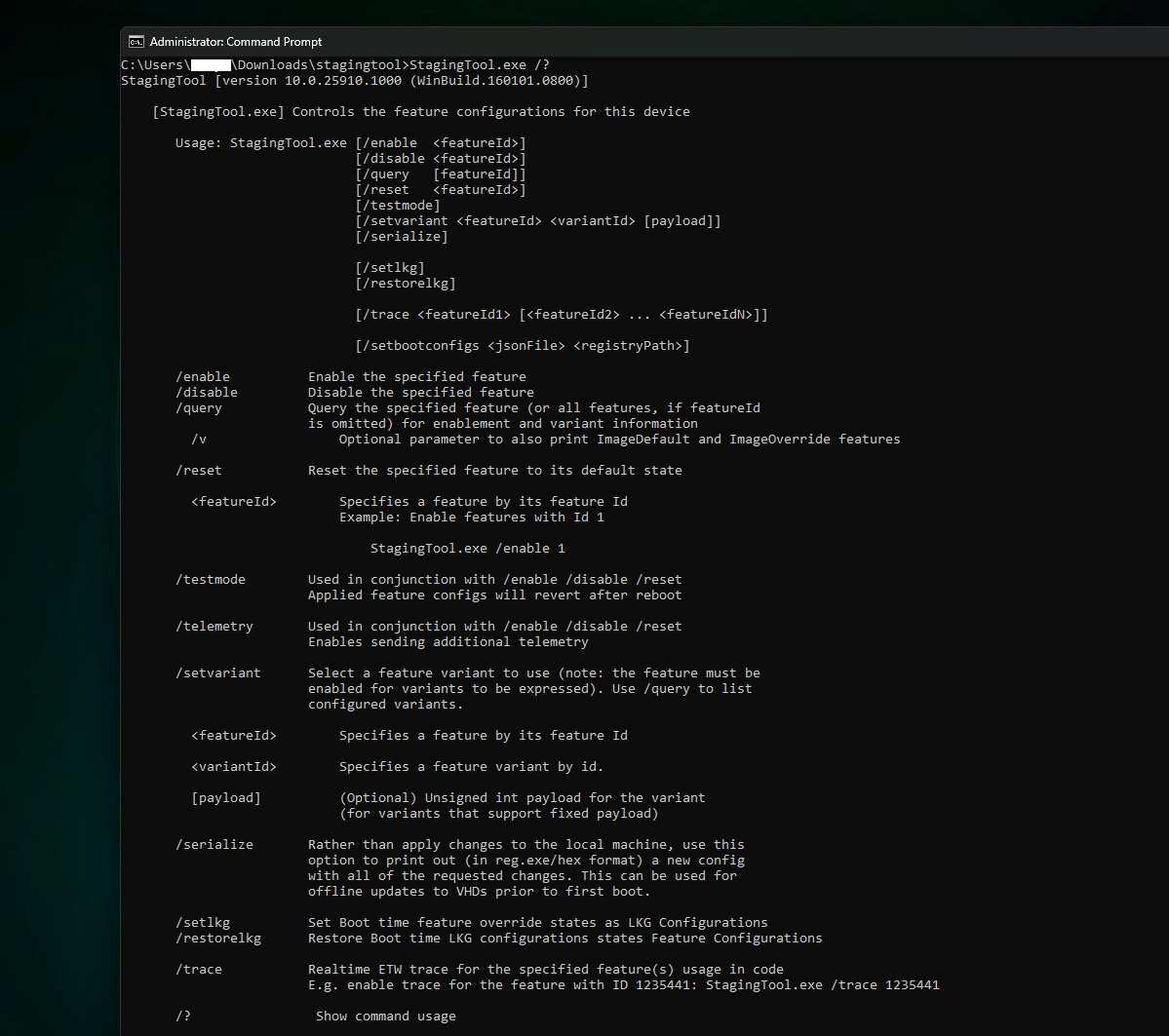The image size is (1169, 1036).
Task: Click the '/setlkg' option name in the descriptions
Action: [202, 924]
